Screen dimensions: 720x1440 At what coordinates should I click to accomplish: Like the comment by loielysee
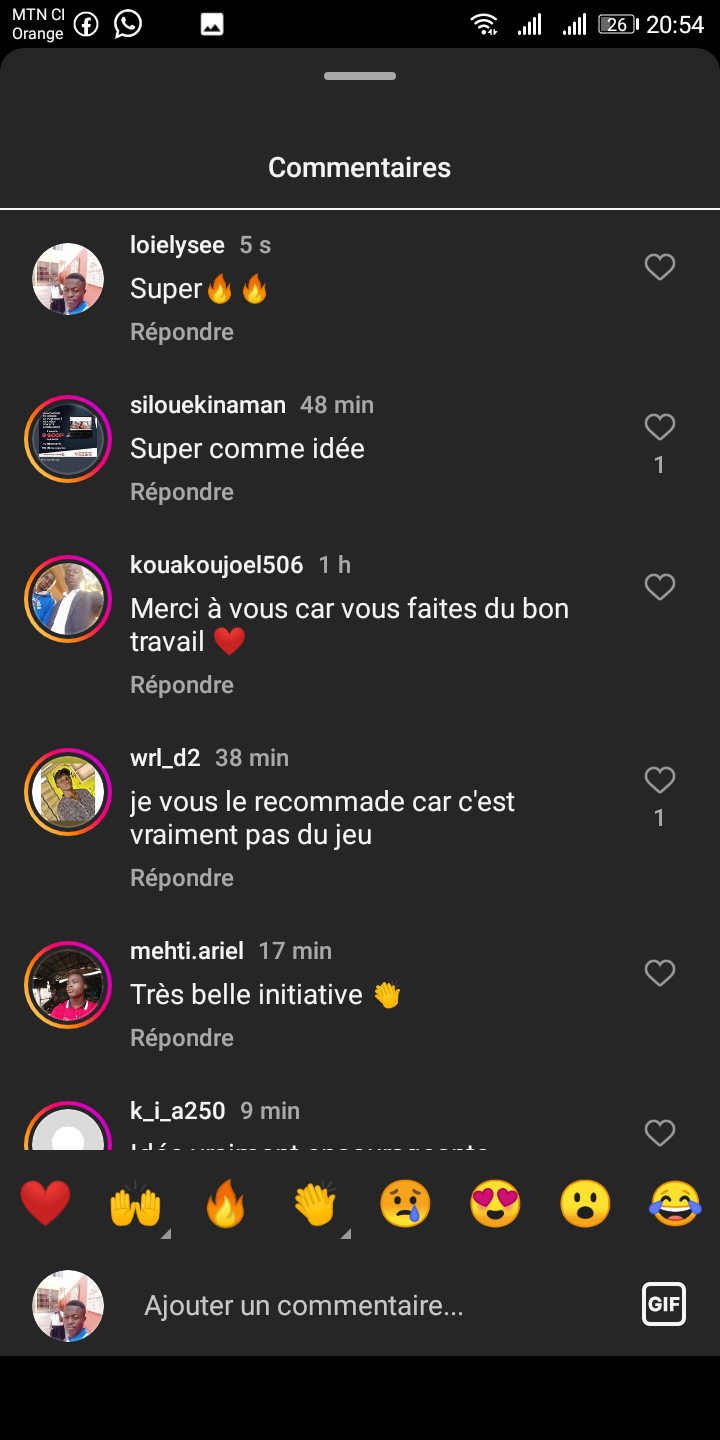659,267
